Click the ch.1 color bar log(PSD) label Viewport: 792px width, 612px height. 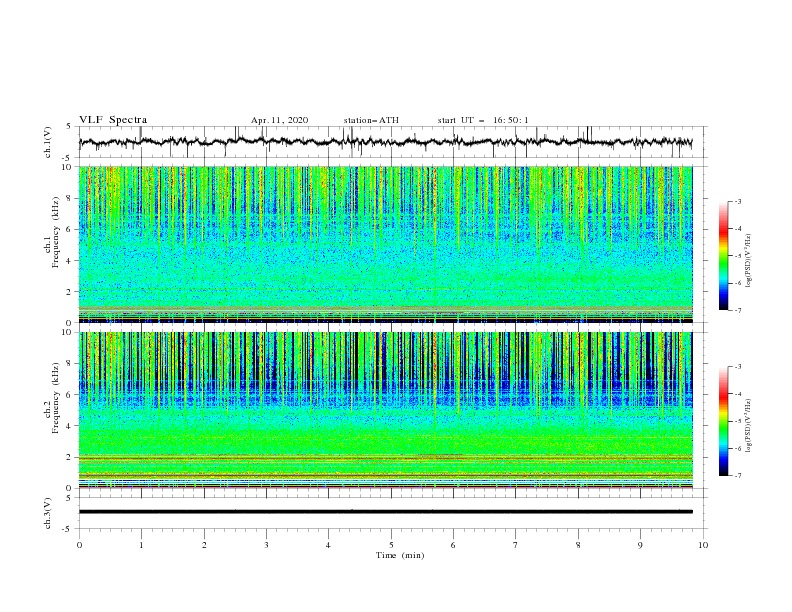[x=748, y=261]
